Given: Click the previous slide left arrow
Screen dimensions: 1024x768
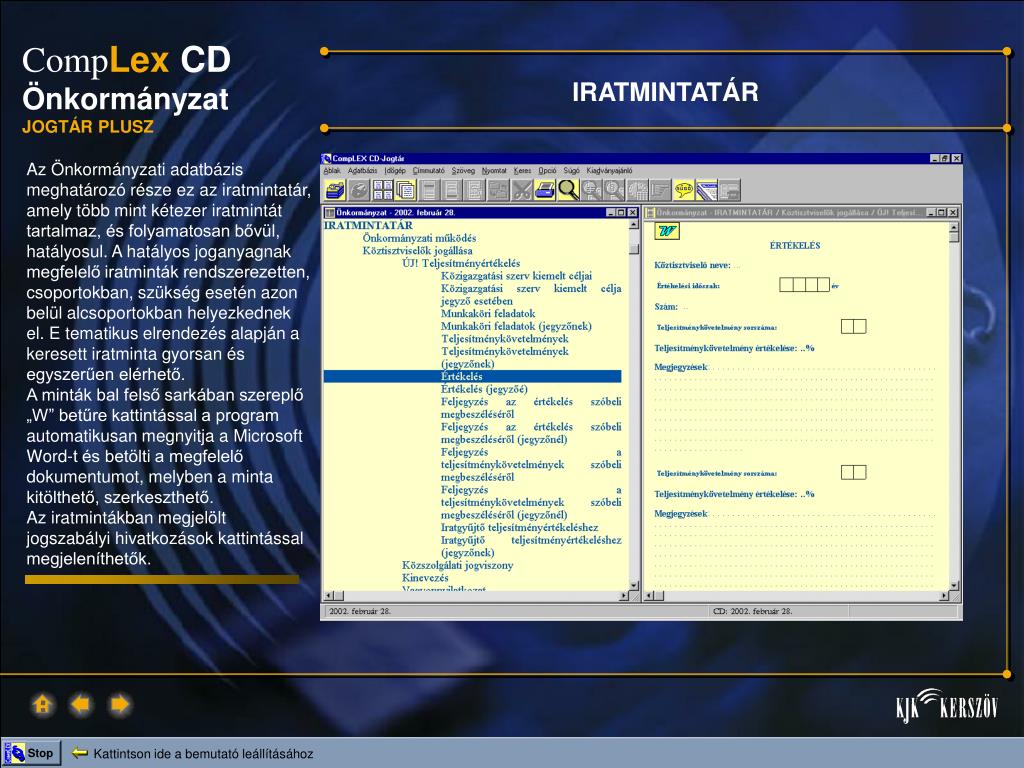Looking at the screenshot, I should tap(81, 705).
